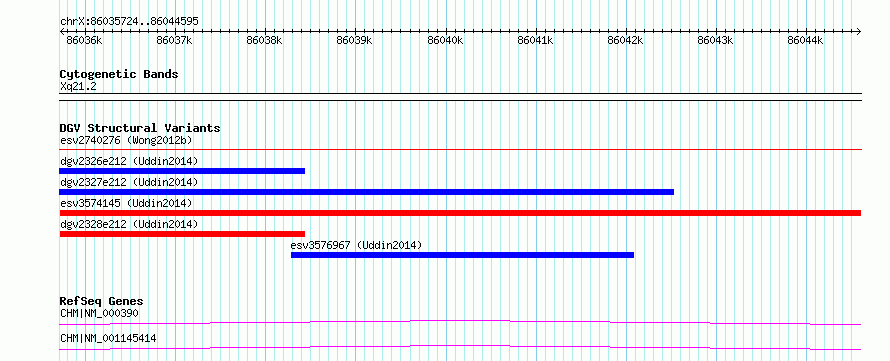Click the magenta CHM|NM_001145414 gene line
The width and height of the screenshot is (890, 361).
pos(460,347)
